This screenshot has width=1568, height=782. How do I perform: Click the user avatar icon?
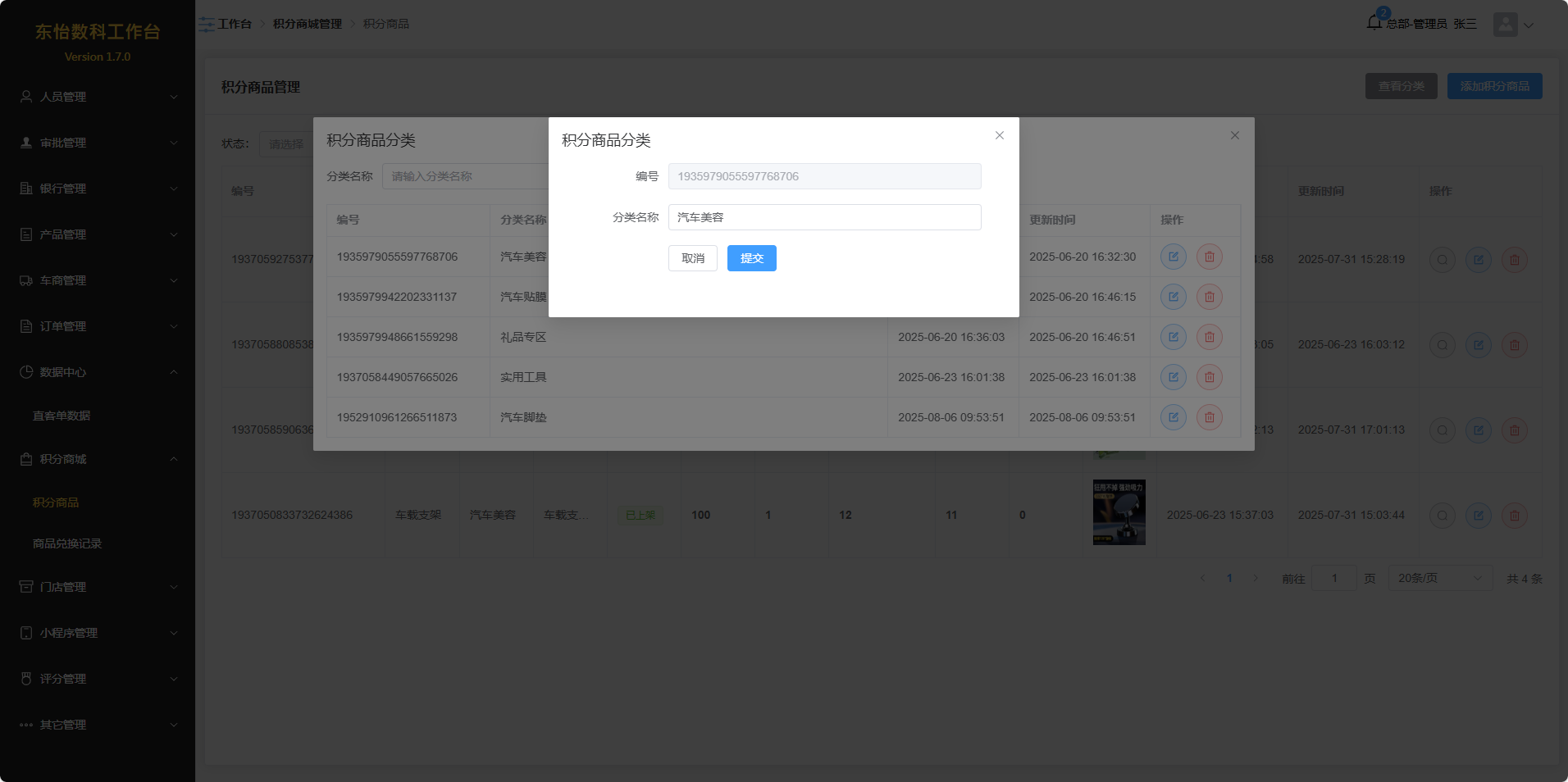1505,25
